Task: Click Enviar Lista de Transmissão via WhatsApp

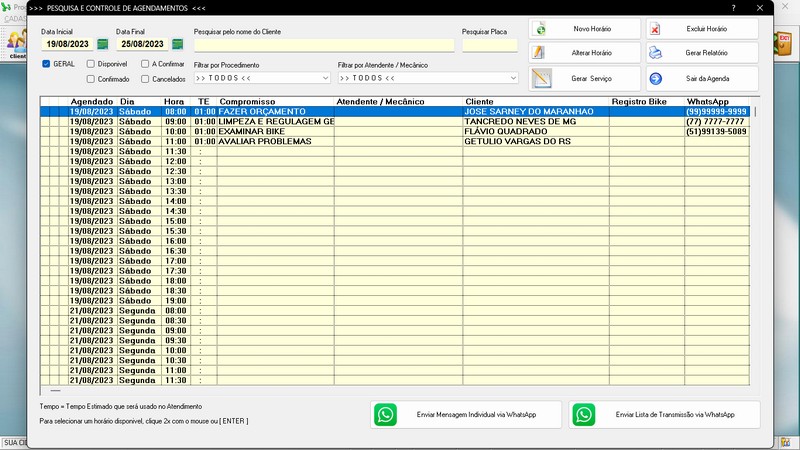Action: click(x=664, y=414)
